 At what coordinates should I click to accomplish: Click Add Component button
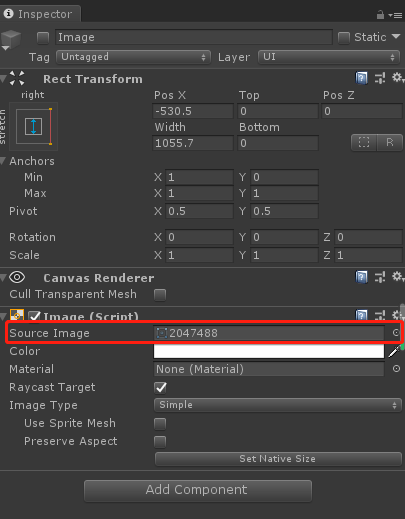click(x=198, y=490)
